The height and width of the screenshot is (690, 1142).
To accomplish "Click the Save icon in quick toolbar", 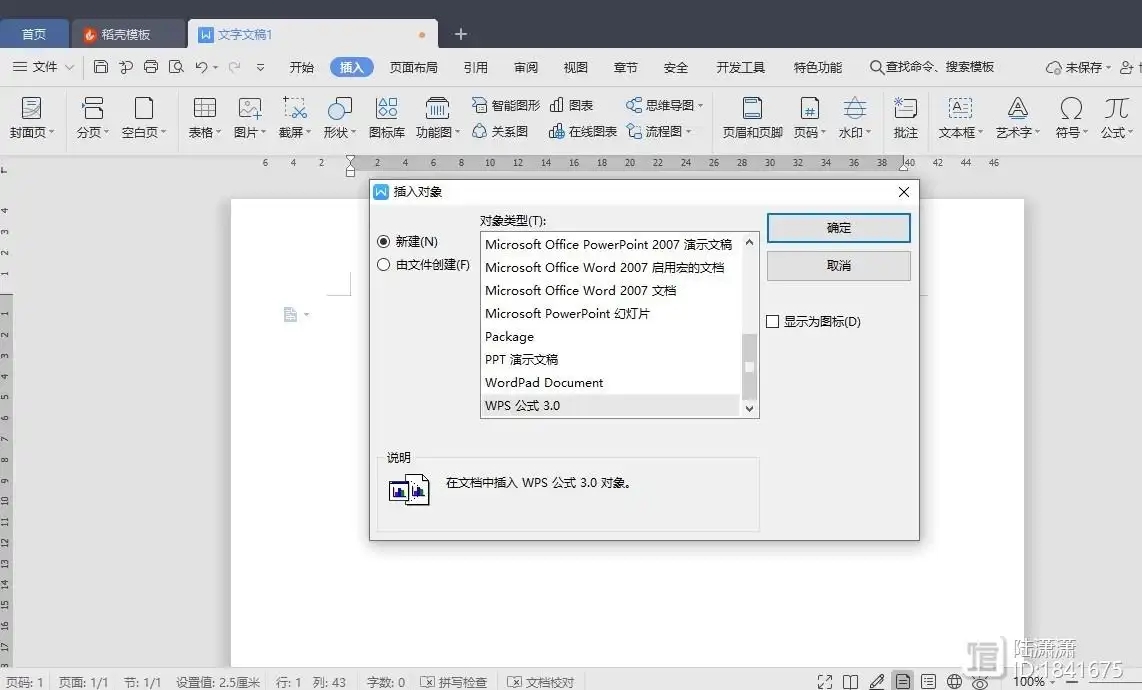I will coord(101,67).
